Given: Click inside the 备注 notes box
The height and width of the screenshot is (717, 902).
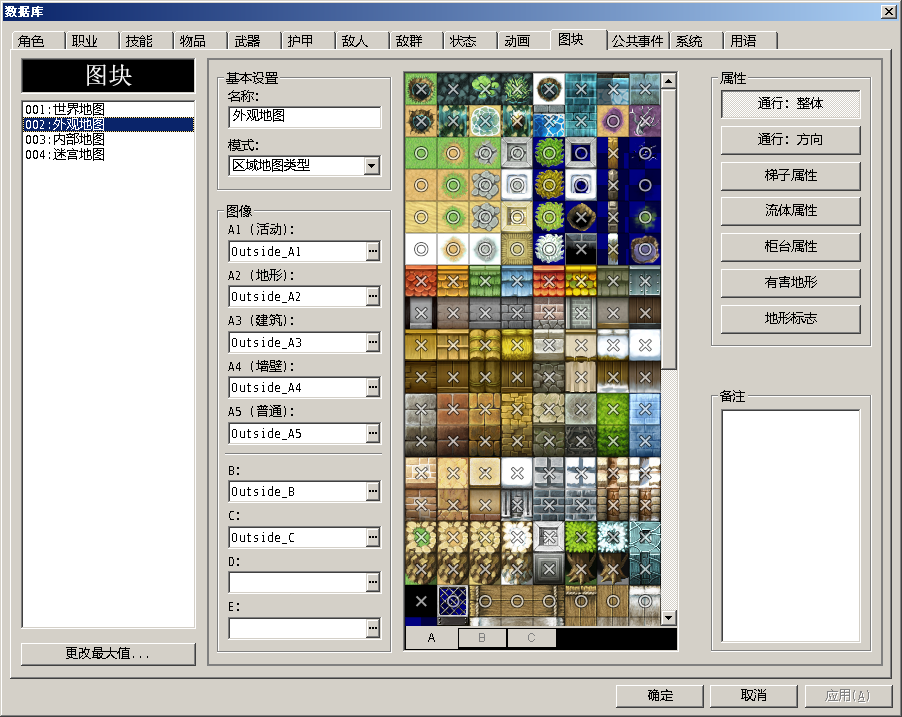Looking at the screenshot, I should (790, 526).
